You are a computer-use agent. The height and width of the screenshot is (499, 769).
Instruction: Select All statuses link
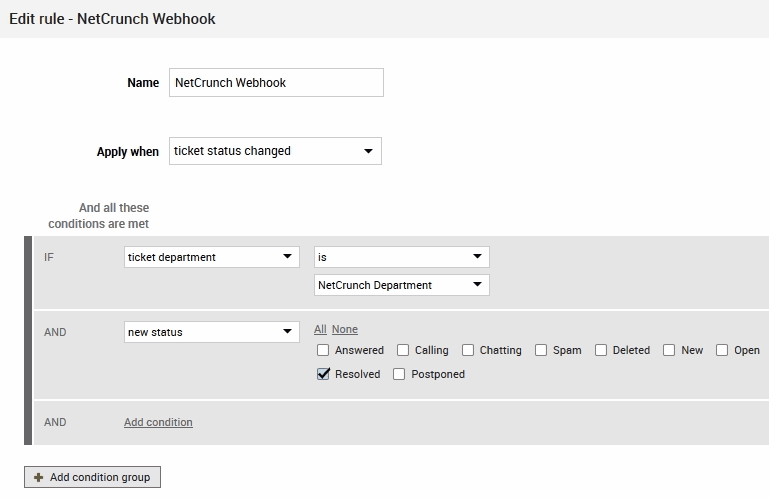(320, 329)
